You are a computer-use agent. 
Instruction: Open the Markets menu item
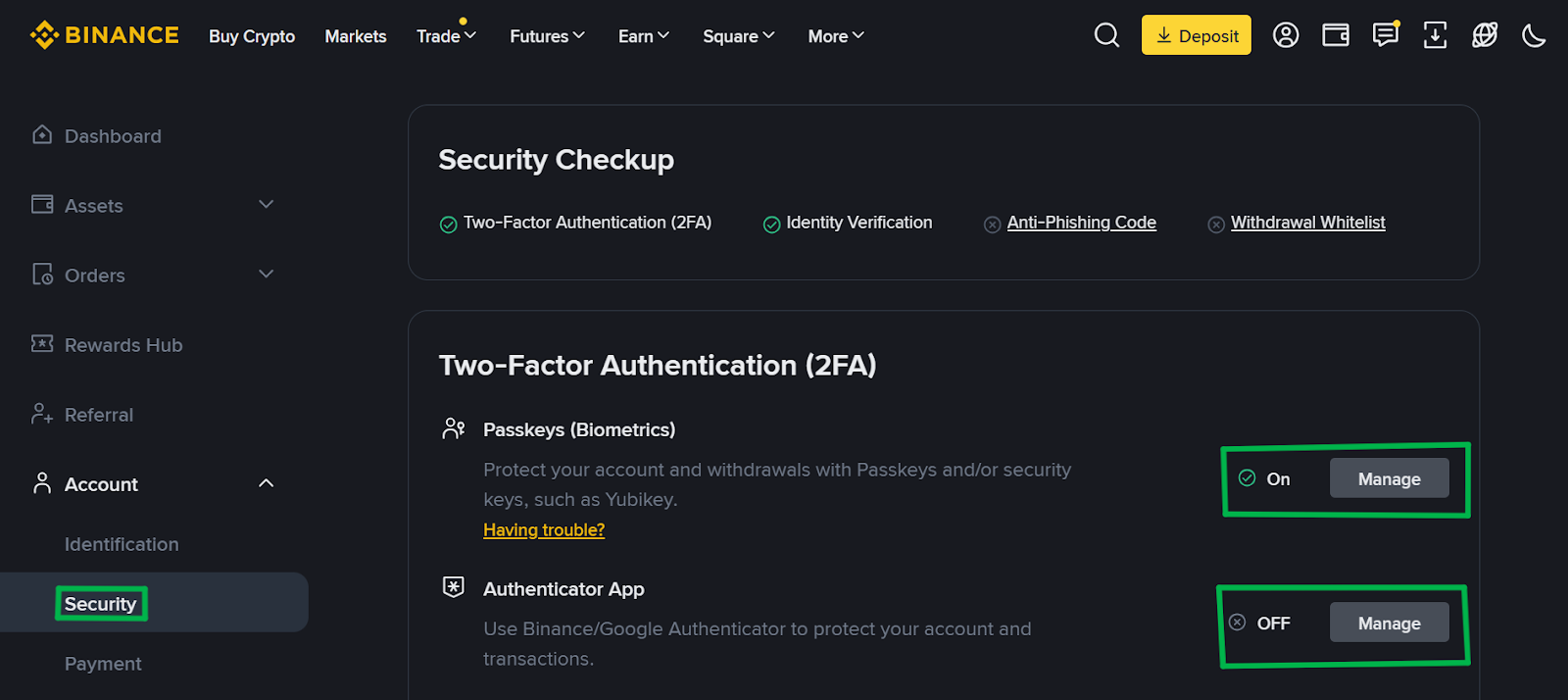pos(355,35)
